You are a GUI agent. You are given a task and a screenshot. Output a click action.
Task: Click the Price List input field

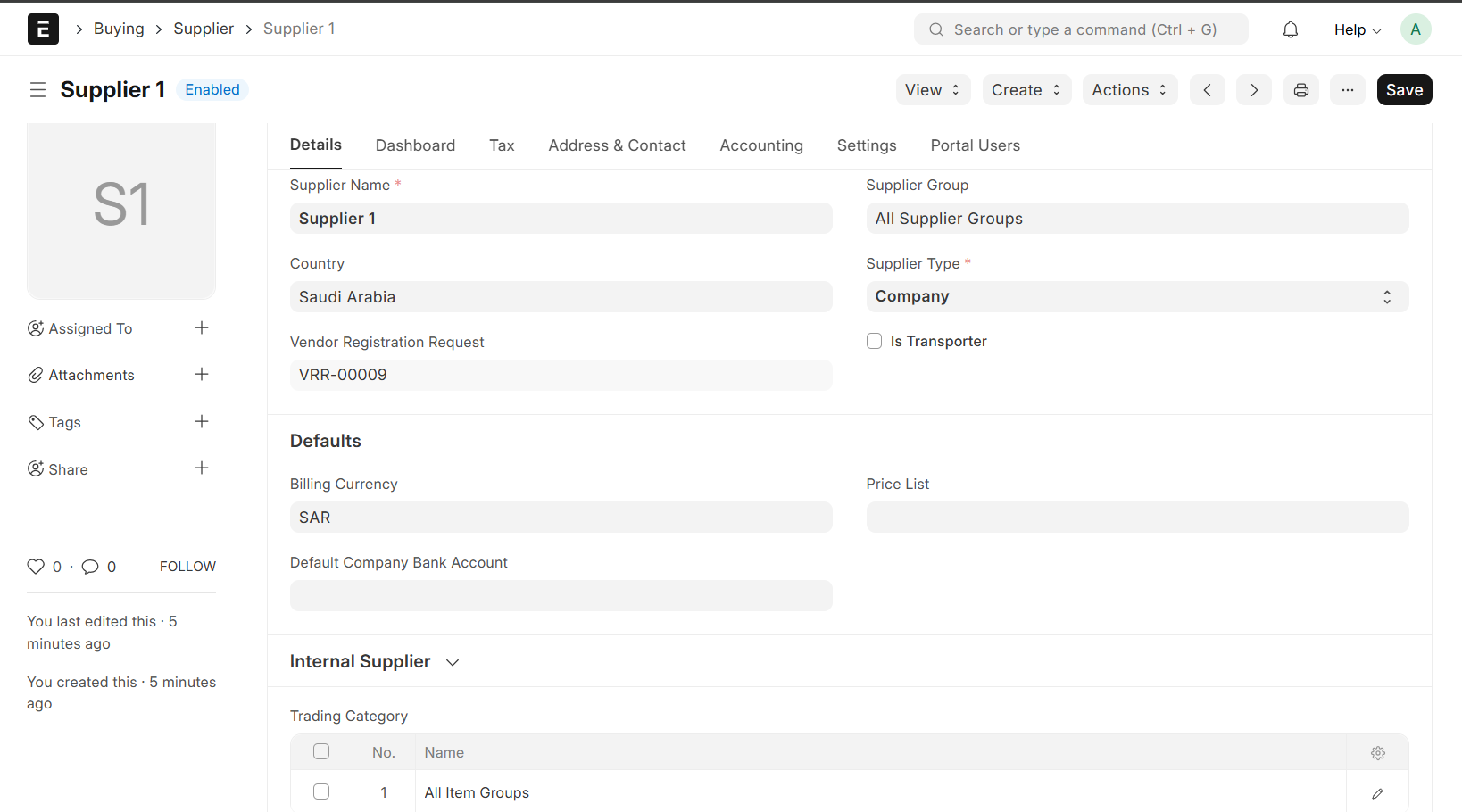pos(1136,518)
